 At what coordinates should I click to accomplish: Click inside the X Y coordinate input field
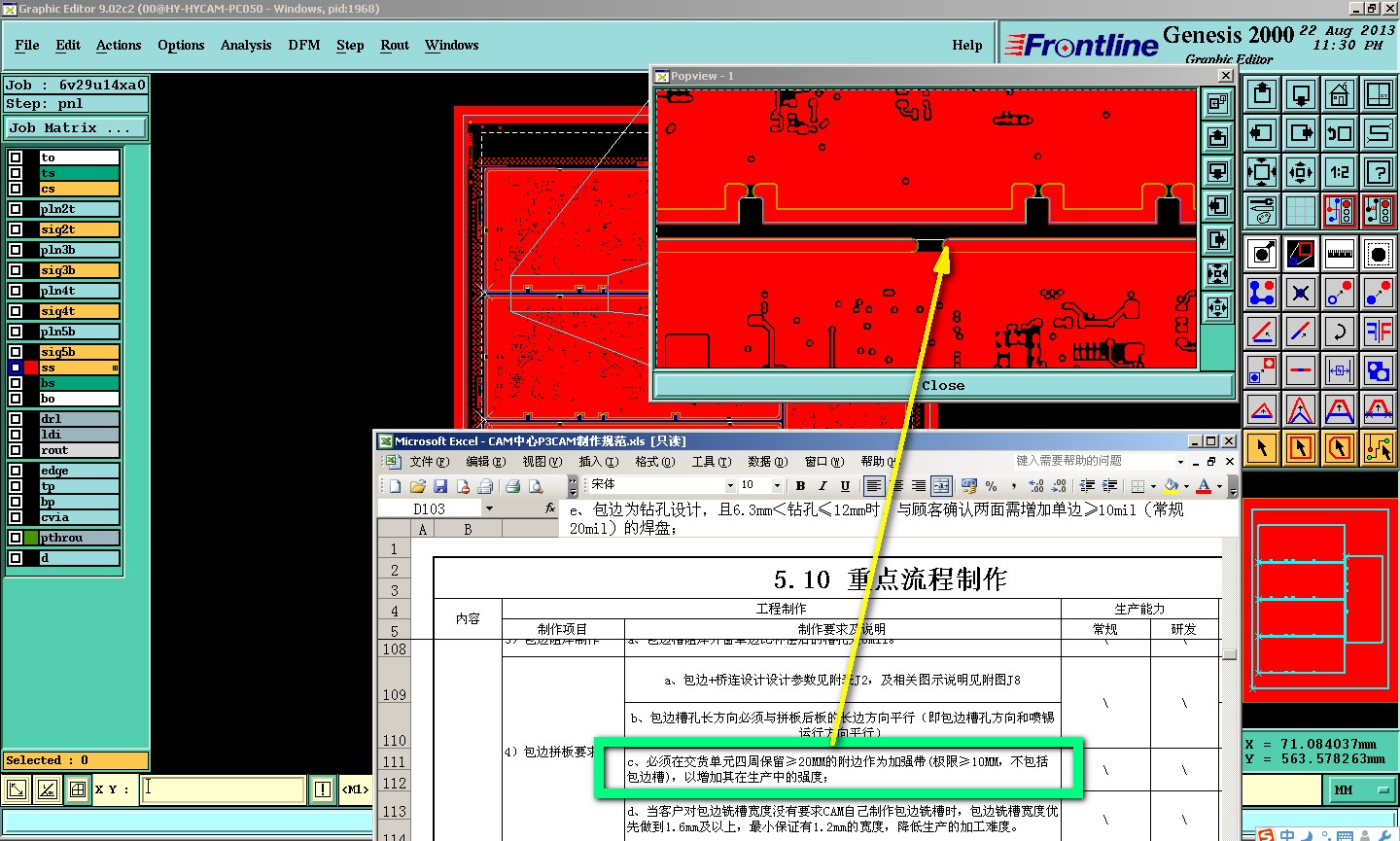pos(223,789)
